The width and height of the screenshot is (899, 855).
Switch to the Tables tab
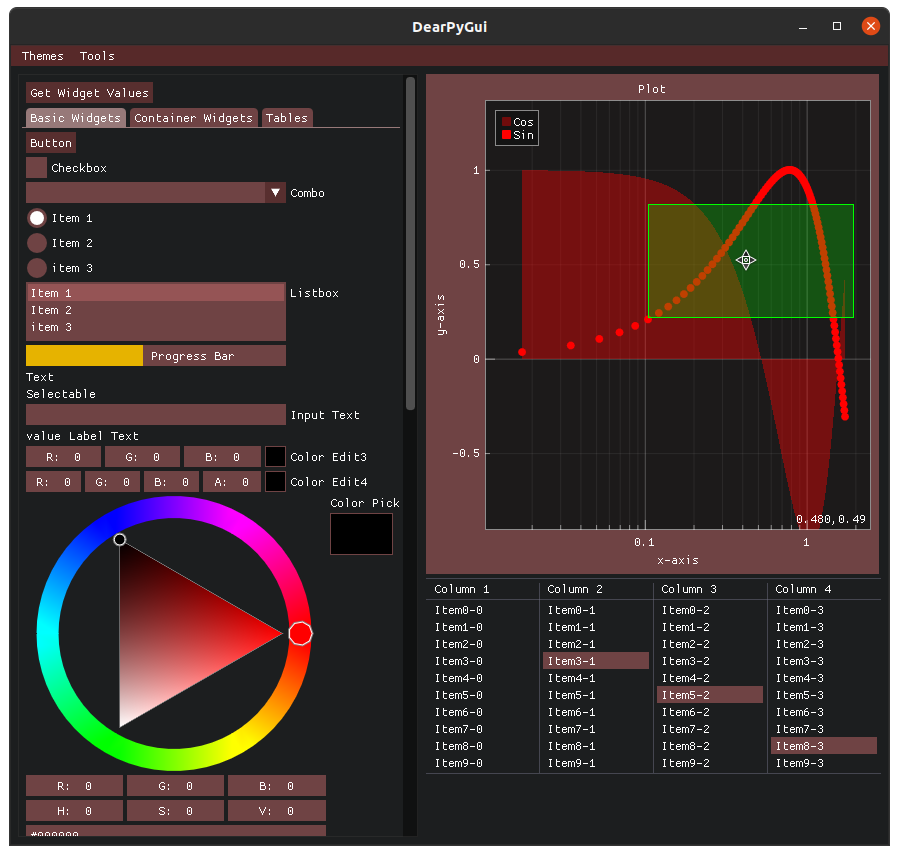(287, 117)
